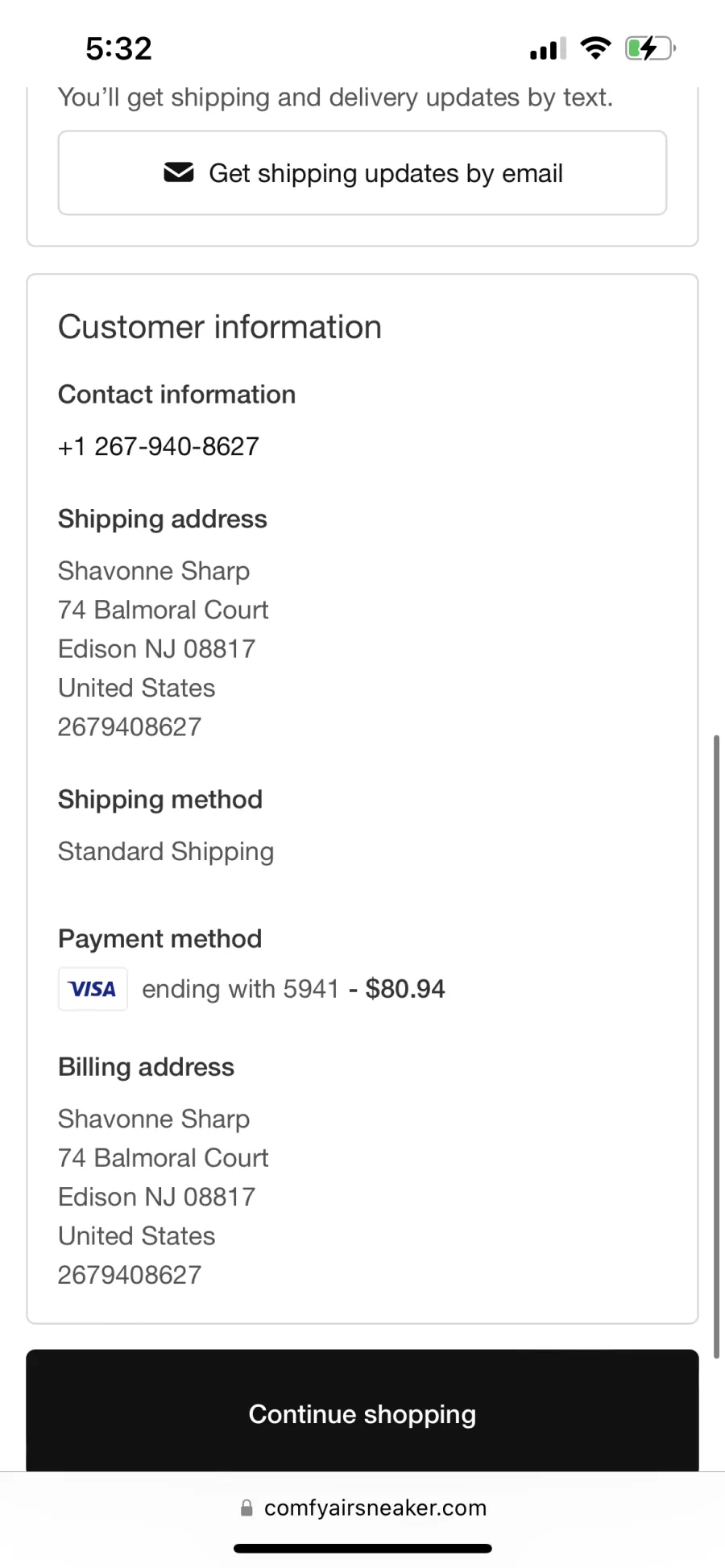Tap the card ending with 5941 text

(241, 989)
